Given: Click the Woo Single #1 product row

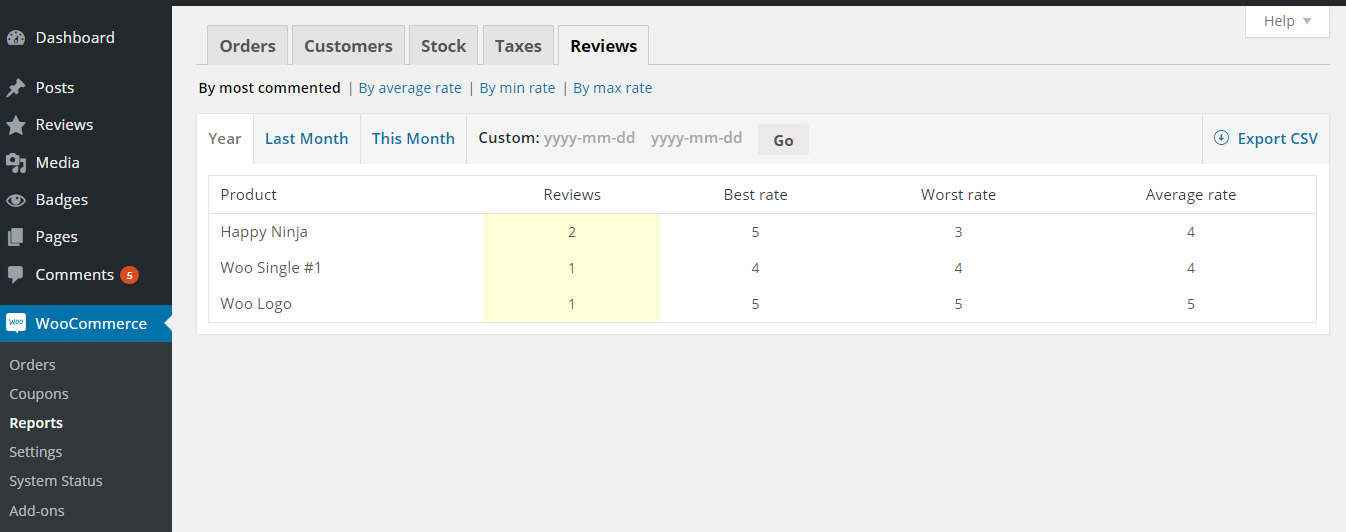Looking at the screenshot, I should (762, 268).
